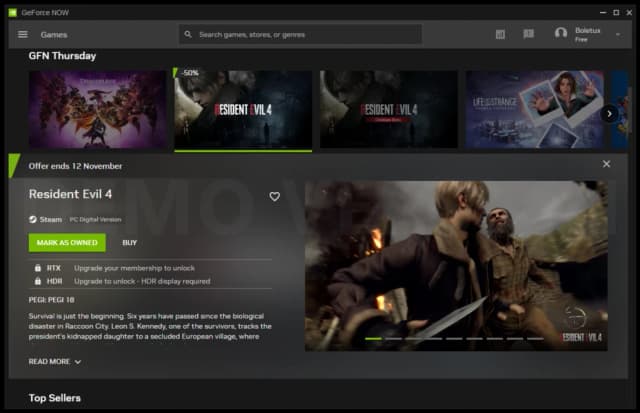The height and width of the screenshot is (413, 640).
Task: Click the Resident Evil 4 title heading
Action: pos(70,194)
